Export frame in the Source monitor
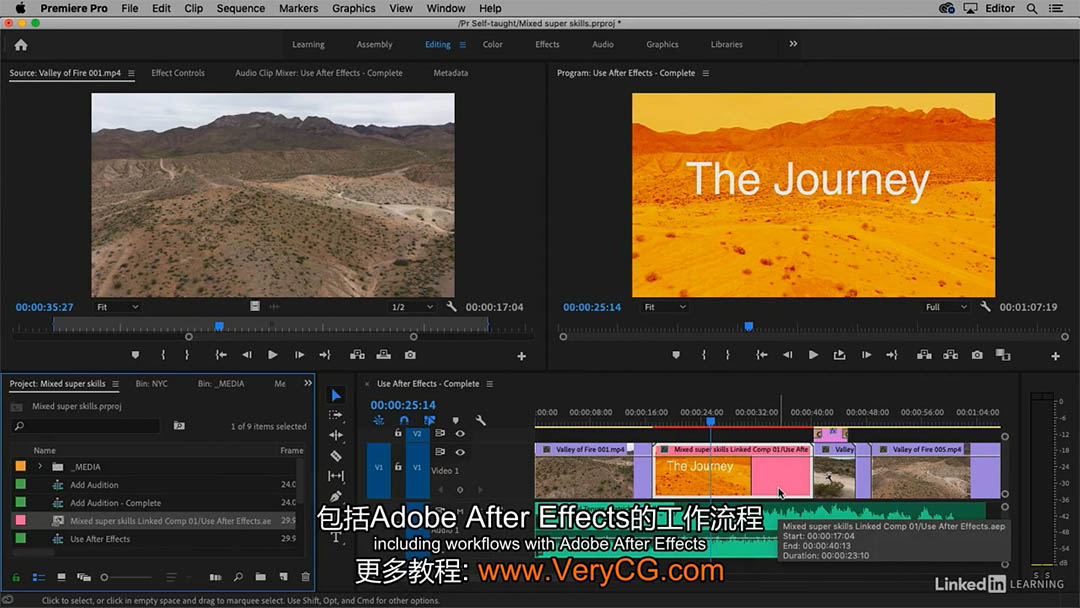Image resolution: width=1080 pixels, height=608 pixels. [x=410, y=355]
